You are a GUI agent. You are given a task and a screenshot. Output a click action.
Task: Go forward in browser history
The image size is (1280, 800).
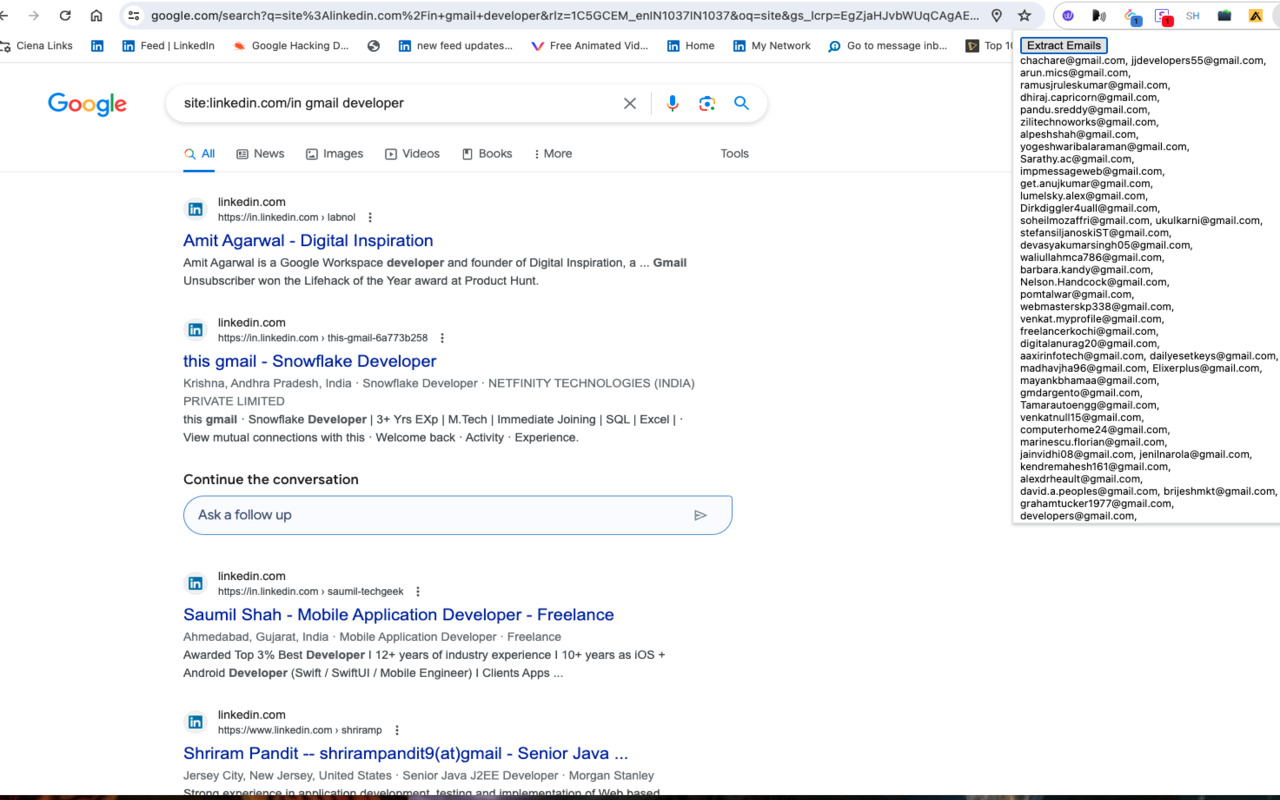click(x=34, y=16)
